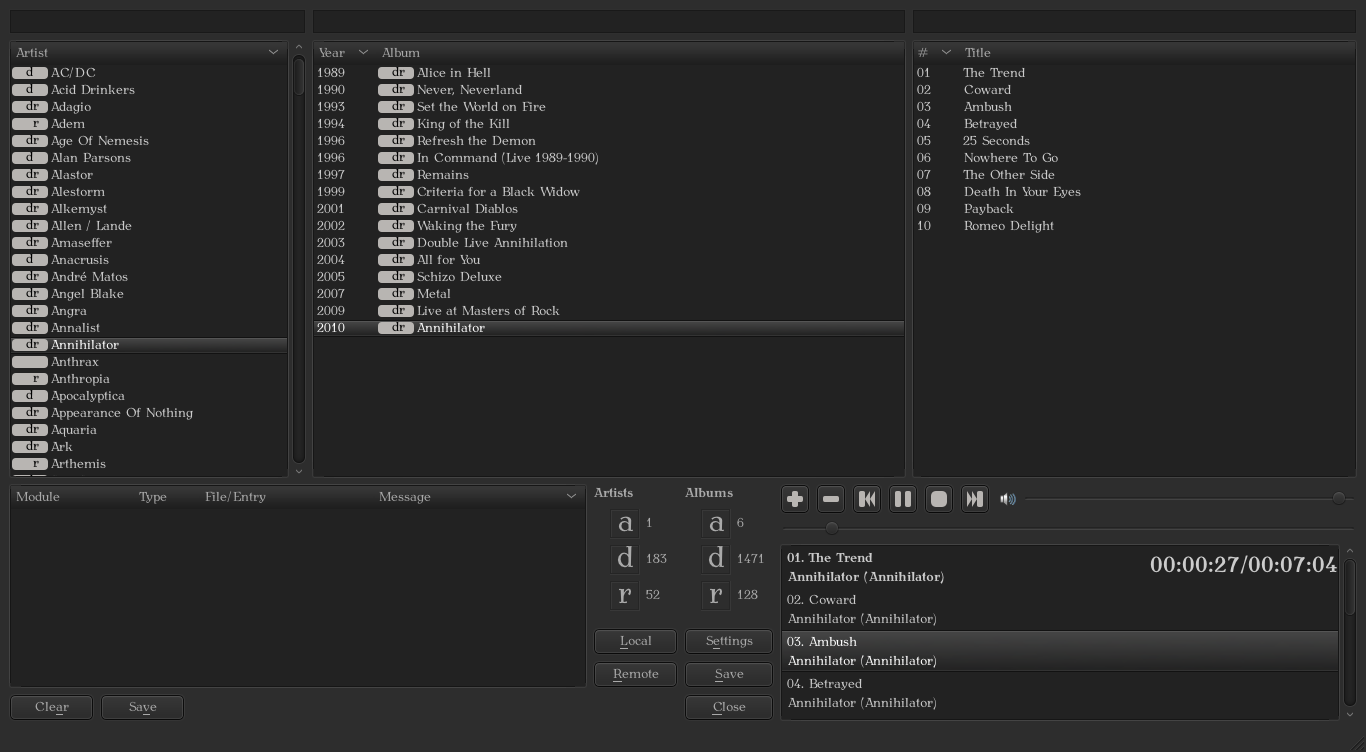Screen dimensions: 1366x752
Task: Select album King of the Kill
Action: tap(609, 123)
